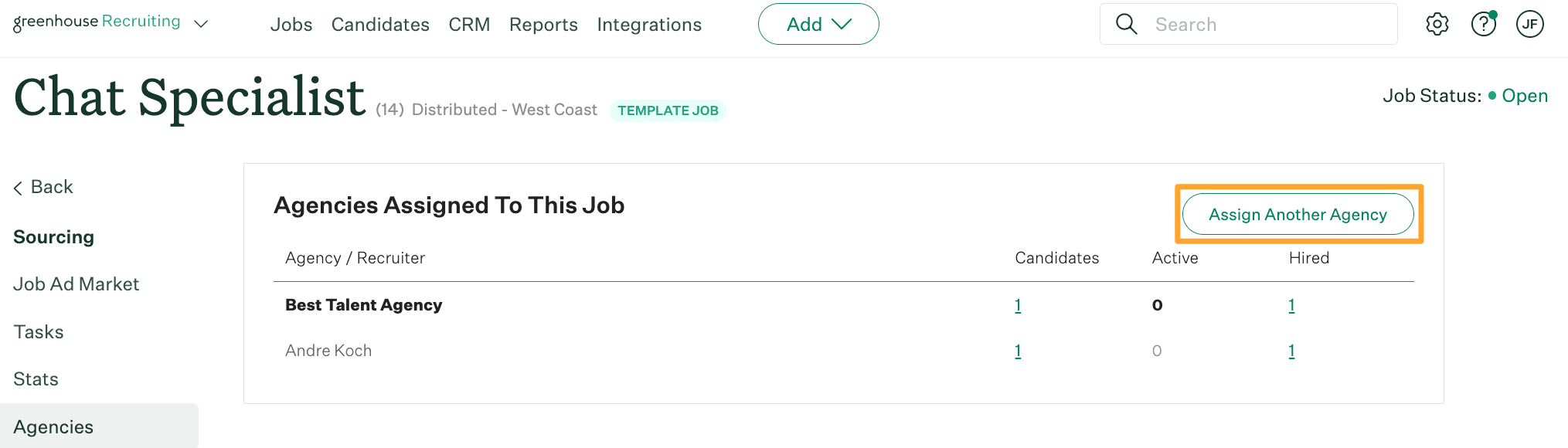Open the Reports menu item
Image resolution: width=1568 pixels, height=448 pixels.
click(543, 25)
